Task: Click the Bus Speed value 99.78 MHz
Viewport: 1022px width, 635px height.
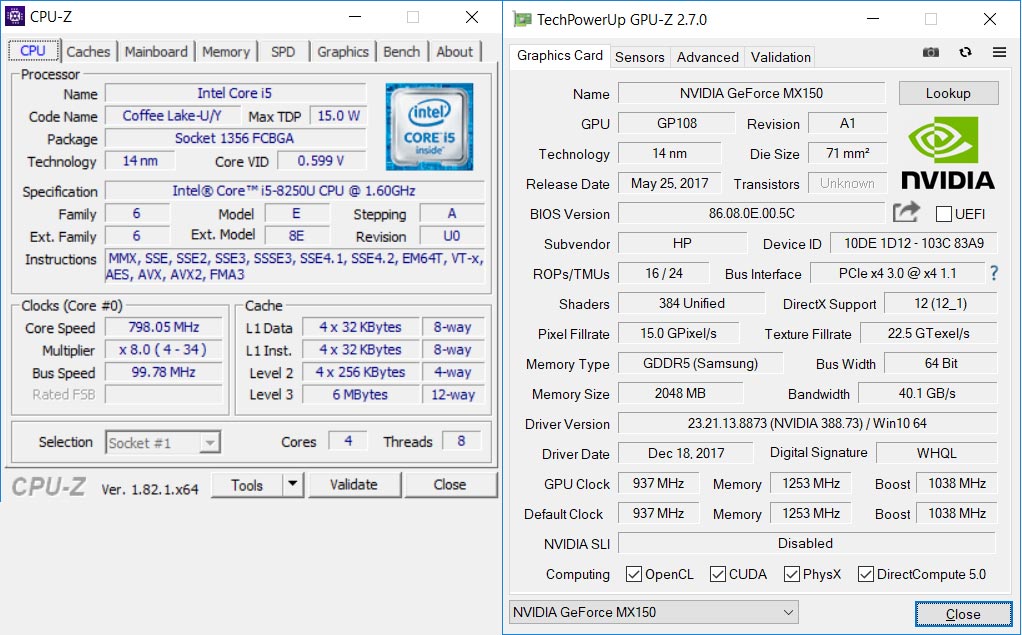Action: click(x=164, y=372)
